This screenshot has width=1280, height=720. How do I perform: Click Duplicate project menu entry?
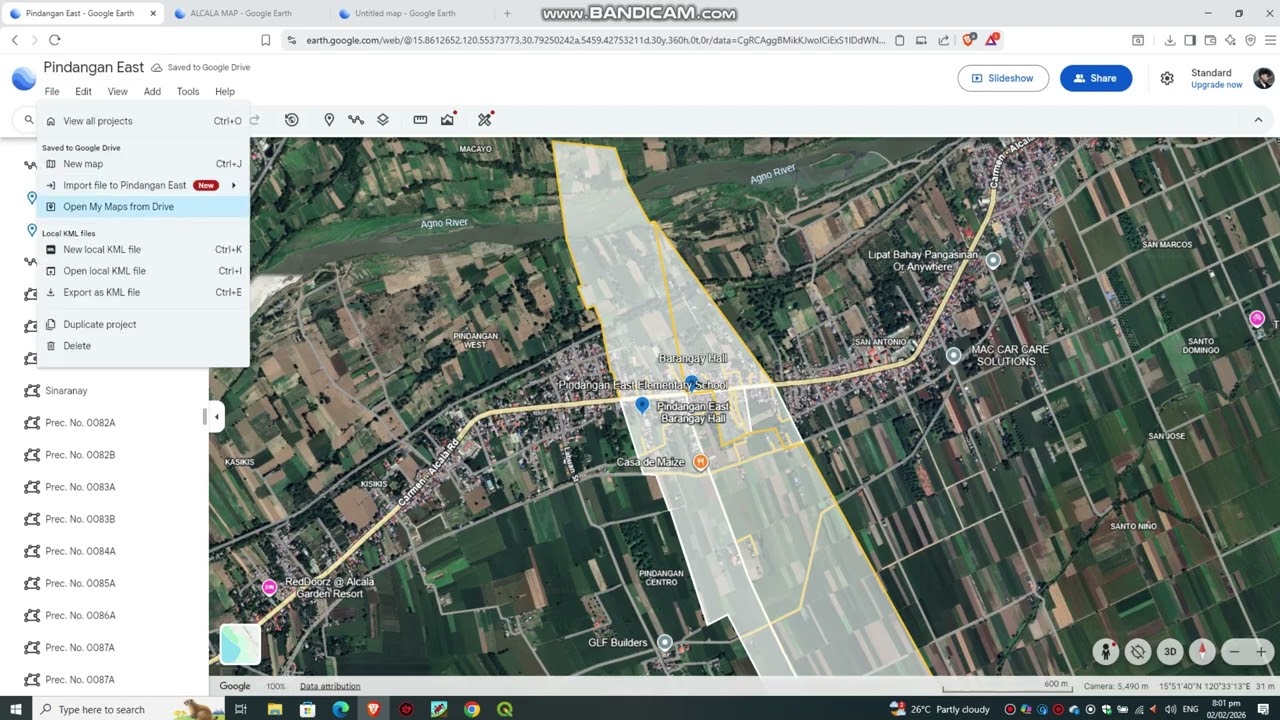(143, 324)
